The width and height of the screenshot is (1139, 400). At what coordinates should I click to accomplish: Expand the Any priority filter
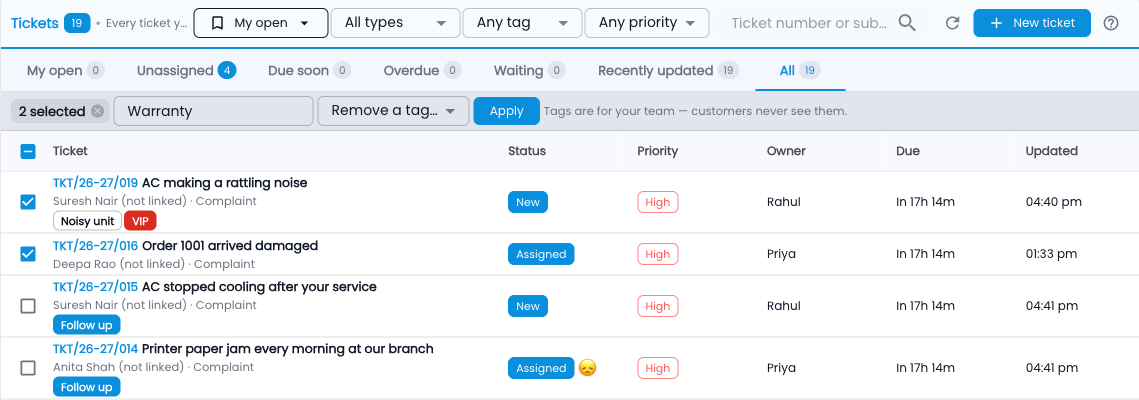click(646, 23)
